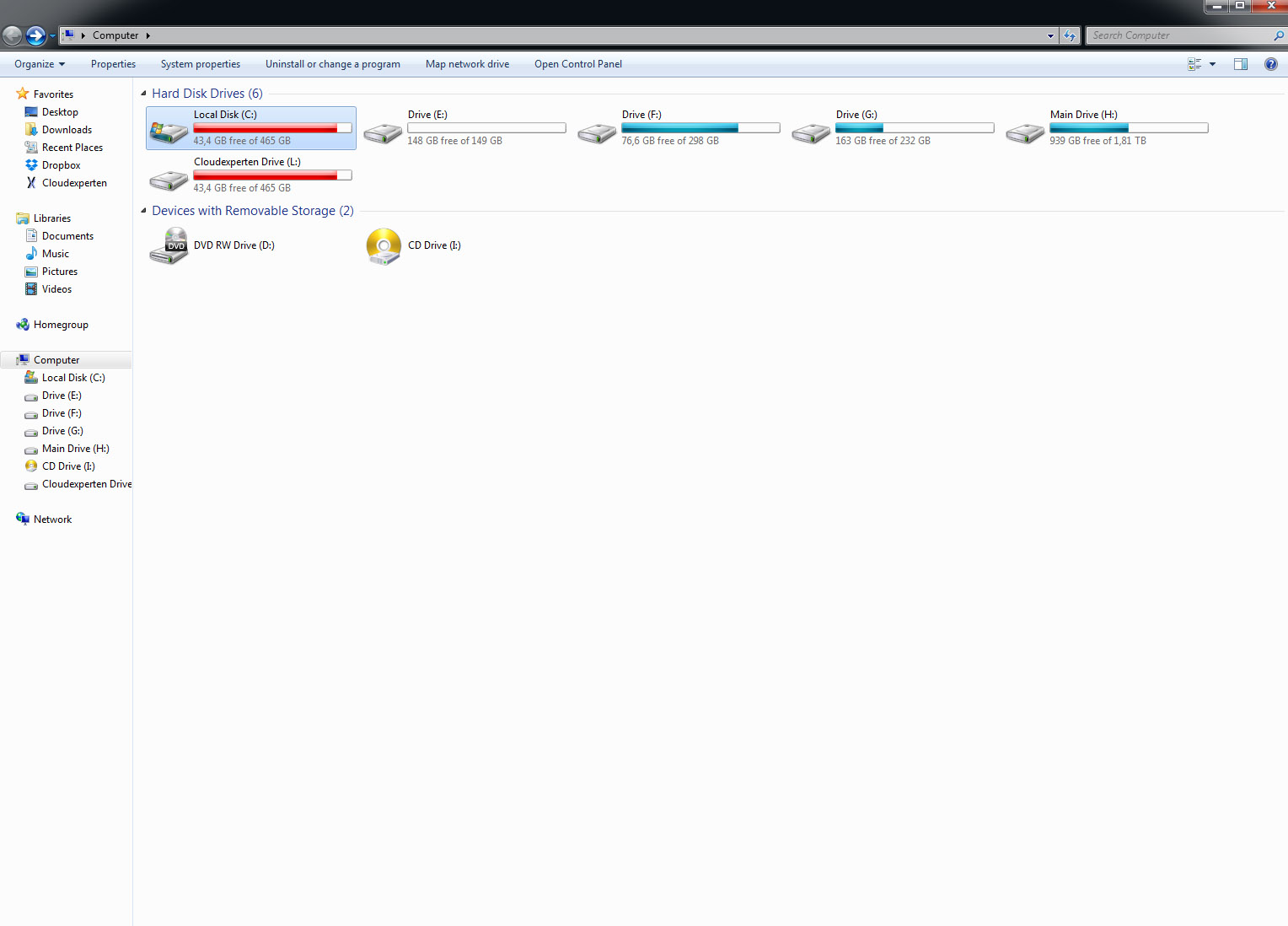Screen dimensions: 1288x926
Task: Click the address bar location icon
Action: (x=68, y=35)
